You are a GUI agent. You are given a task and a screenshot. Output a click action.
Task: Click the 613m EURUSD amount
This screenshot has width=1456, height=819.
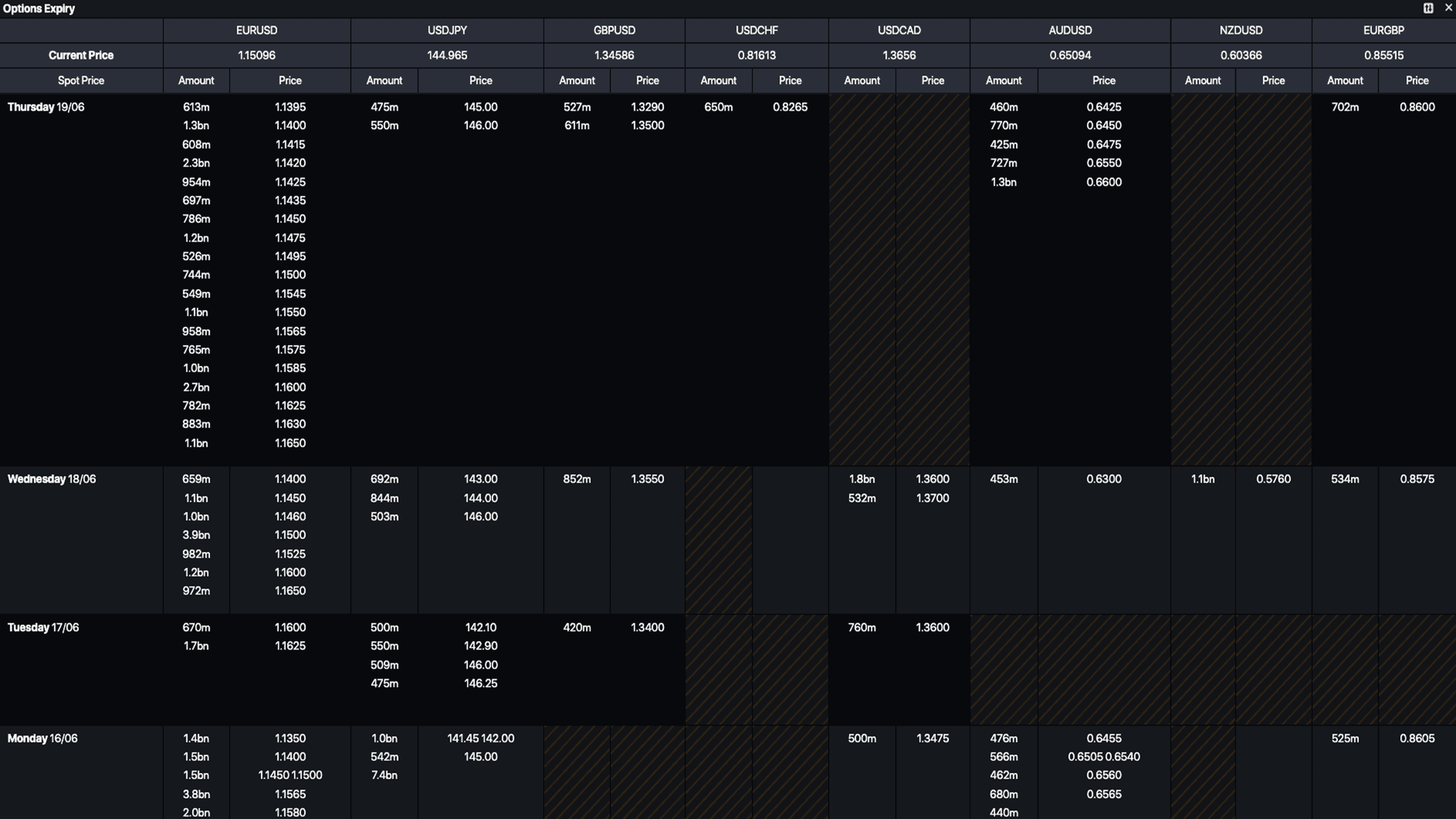click(196, 107)
